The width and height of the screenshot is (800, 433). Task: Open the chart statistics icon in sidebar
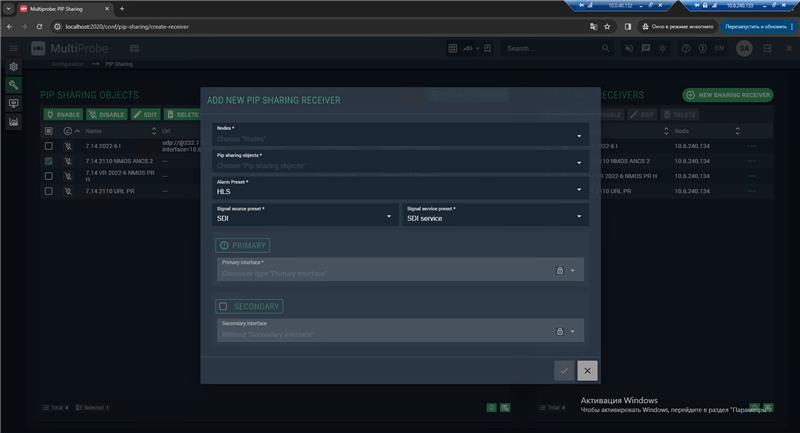click(14, 122)
